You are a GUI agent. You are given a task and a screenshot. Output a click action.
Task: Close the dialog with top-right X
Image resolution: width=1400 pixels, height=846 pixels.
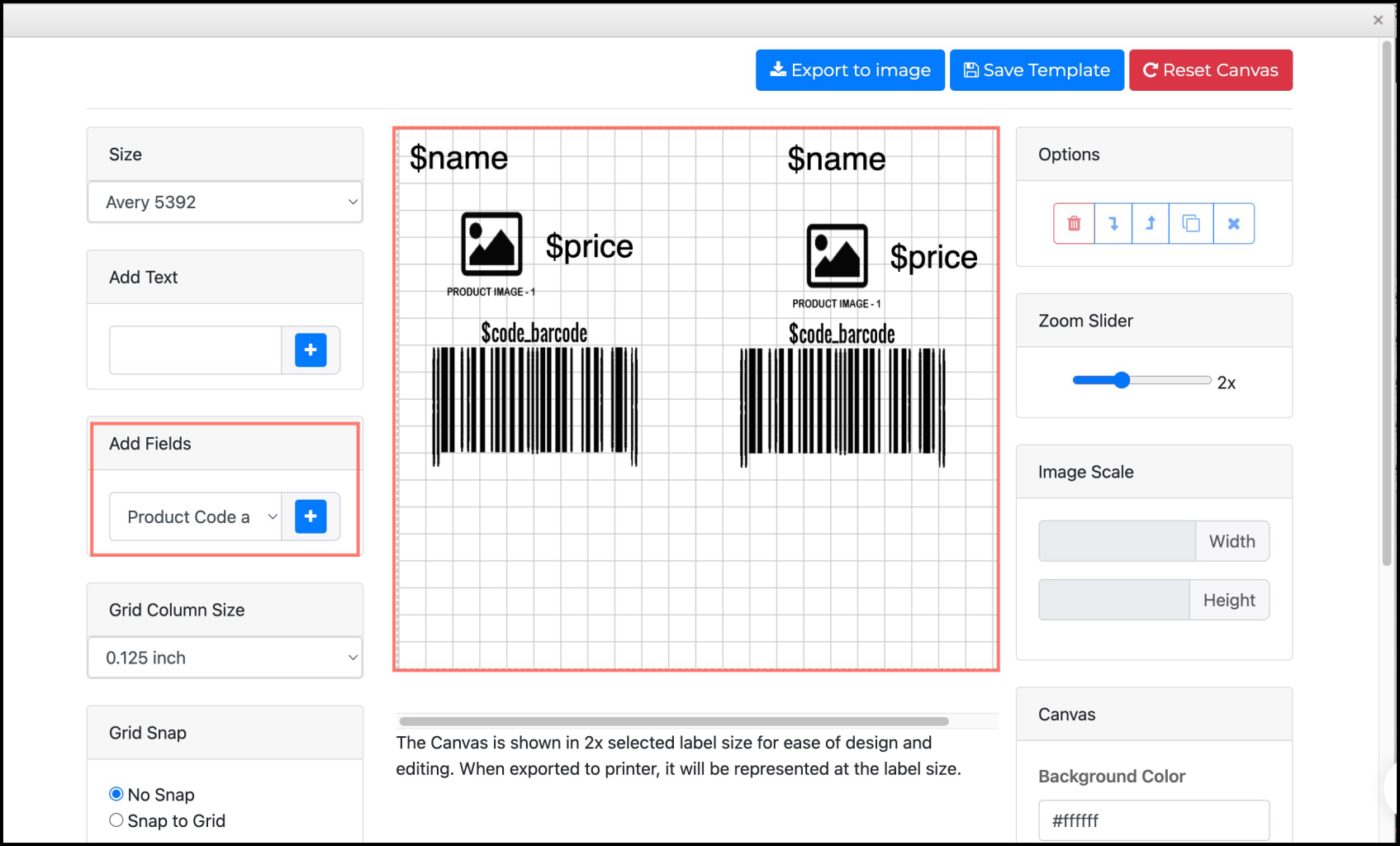1378,20
